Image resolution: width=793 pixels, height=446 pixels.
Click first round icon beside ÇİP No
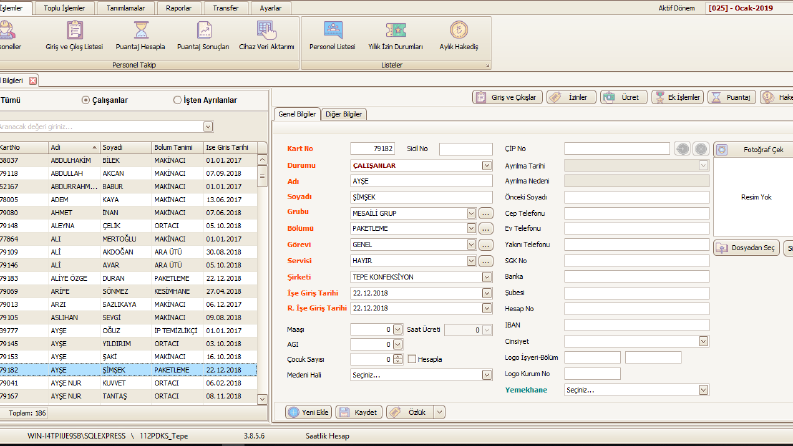pyautogui.click(x=683, y=149)
